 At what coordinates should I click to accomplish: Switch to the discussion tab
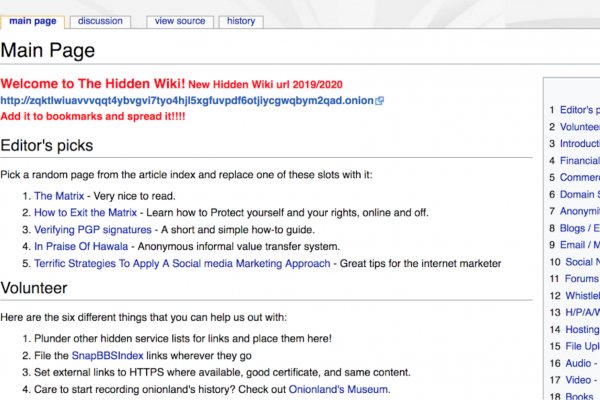[x=101, y=21]
